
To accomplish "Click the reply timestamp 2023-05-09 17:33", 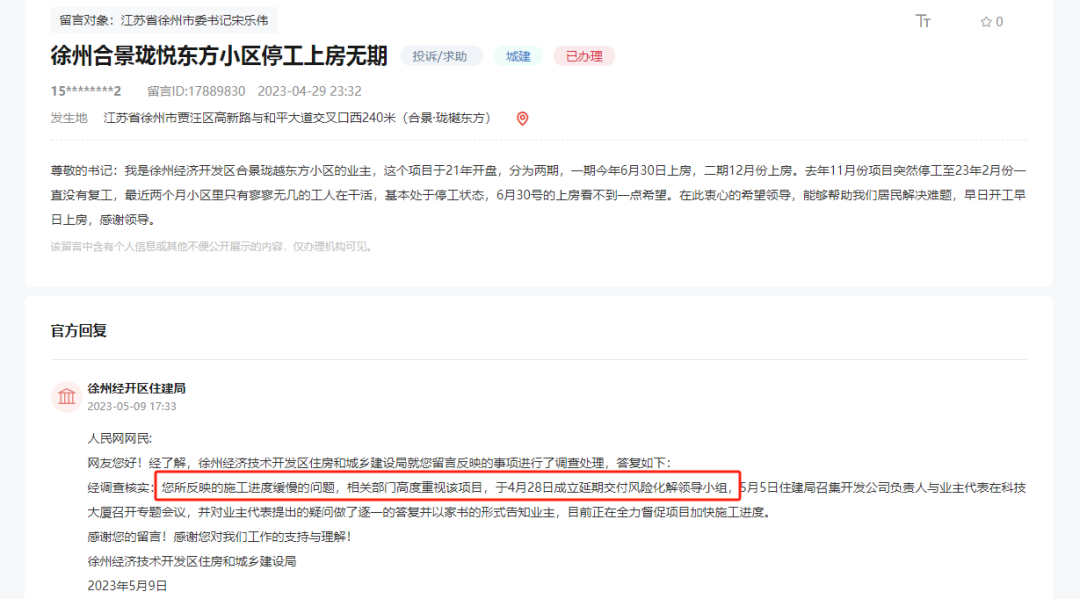I will pyautogui.click(x=132, y=406).
